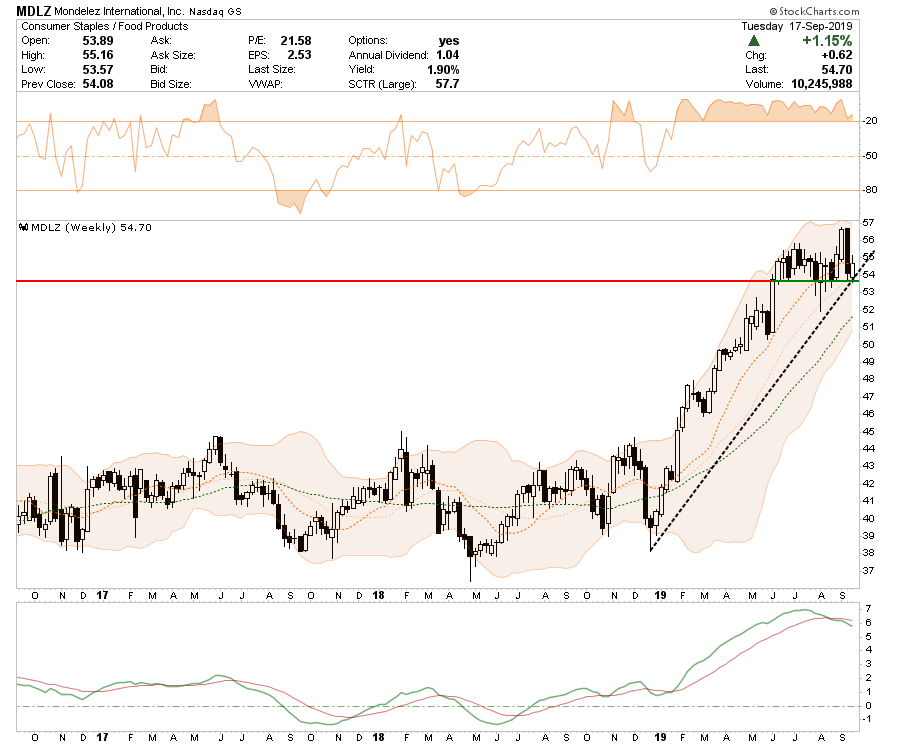This screenshot has width=900, height=746.
Task: Click the Low value 53.57
Action: click(x=98, y=69)
